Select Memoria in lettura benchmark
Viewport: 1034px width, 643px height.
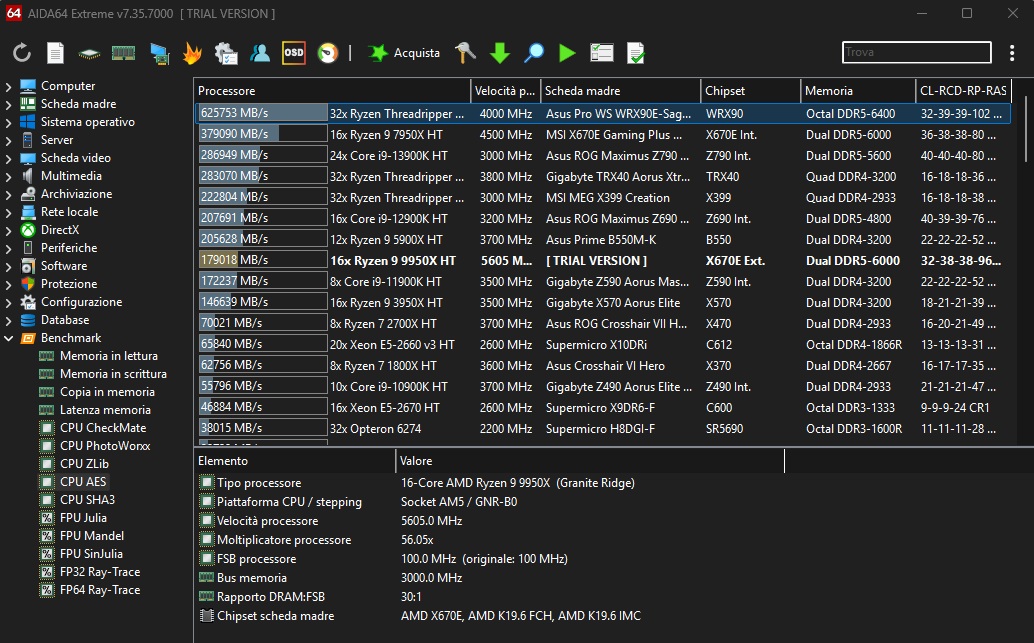109,355
